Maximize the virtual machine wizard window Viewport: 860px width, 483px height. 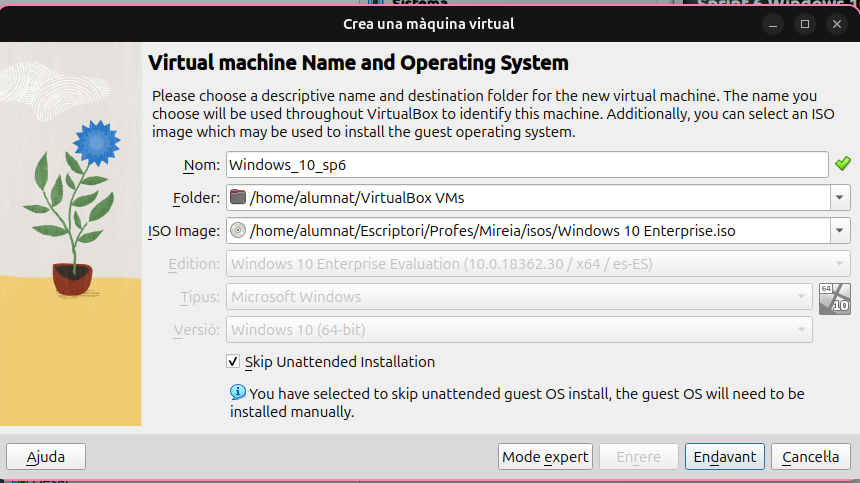click(805, 23)
